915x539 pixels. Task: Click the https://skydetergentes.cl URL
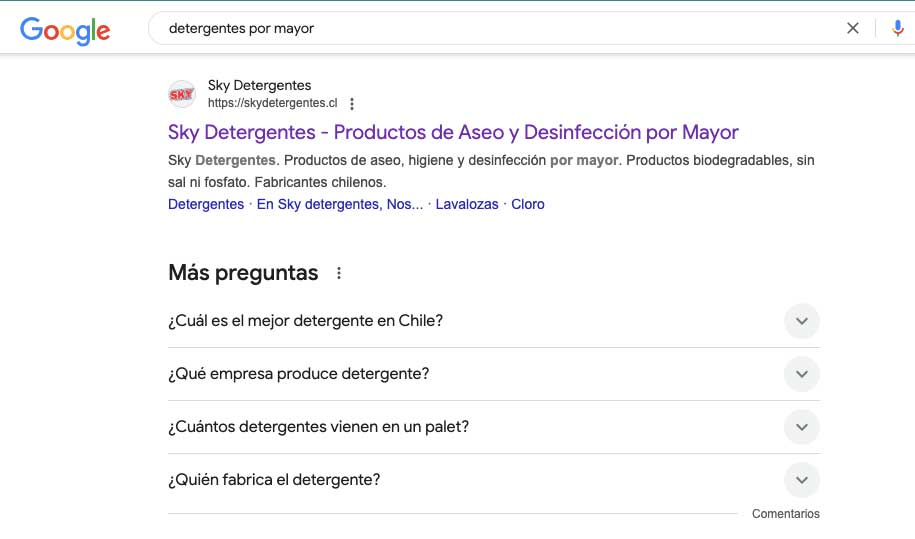tap(273, 103)
